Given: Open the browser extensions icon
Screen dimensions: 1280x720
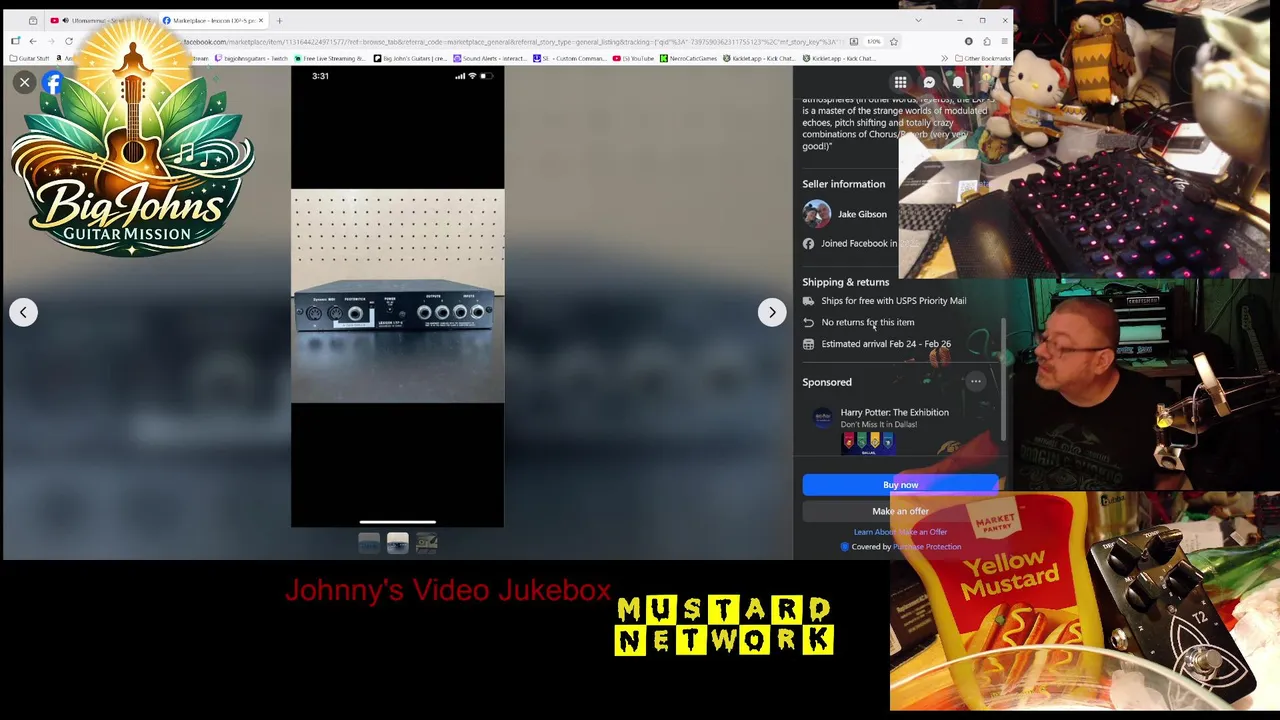Looking at the screenshot, I should tap(986, 42).
